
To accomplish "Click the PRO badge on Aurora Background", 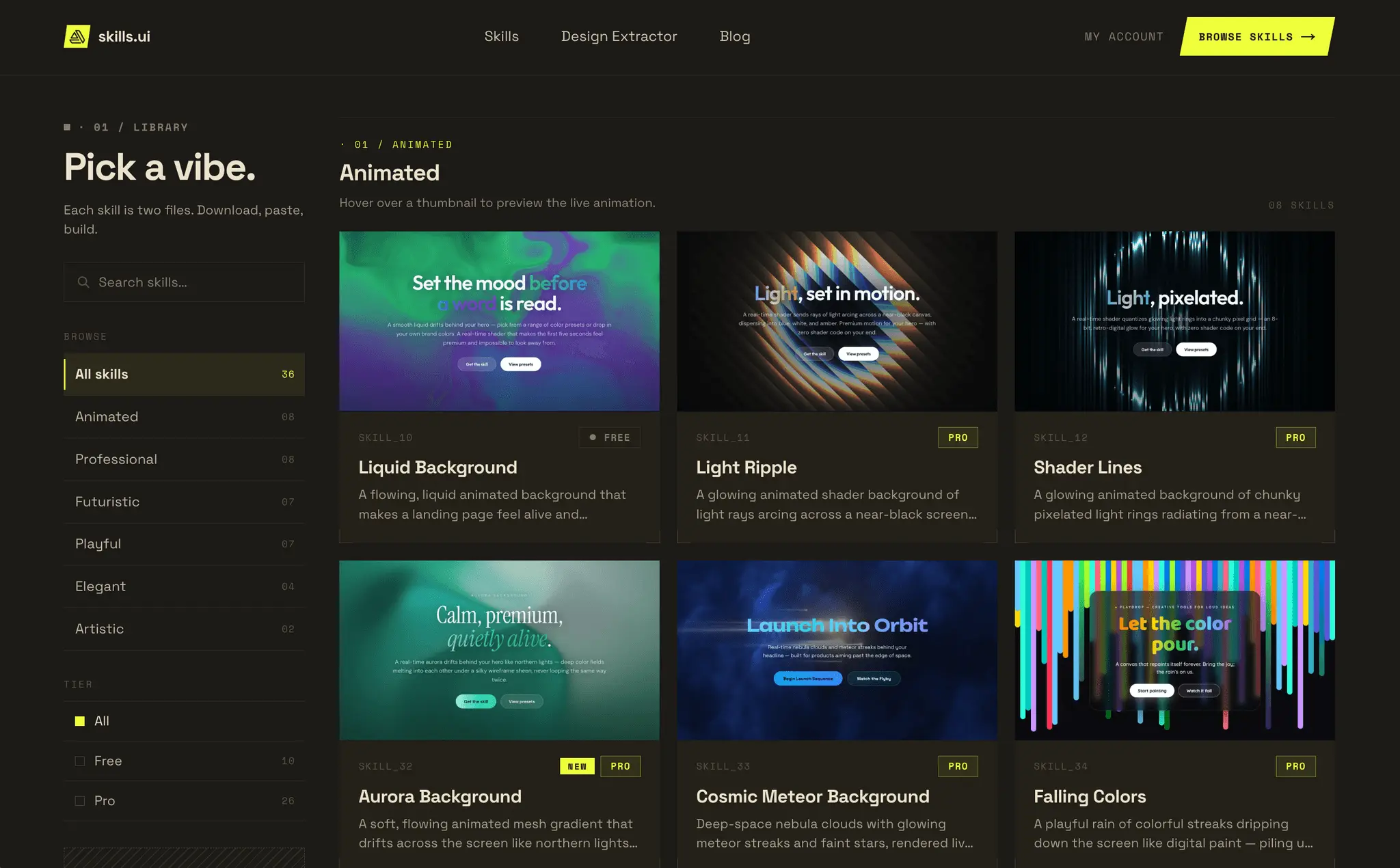I will (x=621, y=767).
